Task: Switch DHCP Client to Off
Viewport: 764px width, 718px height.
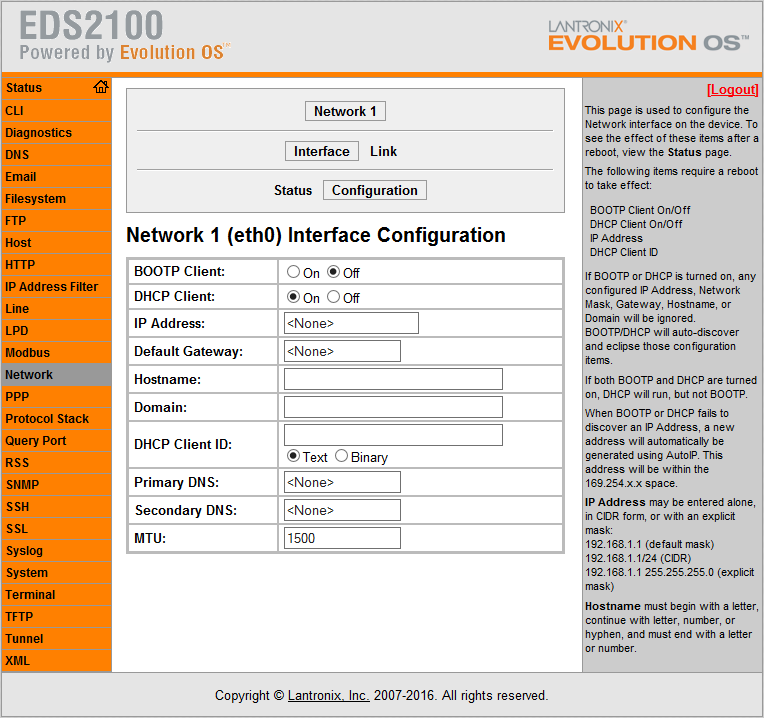Action: tap(333, 297)
